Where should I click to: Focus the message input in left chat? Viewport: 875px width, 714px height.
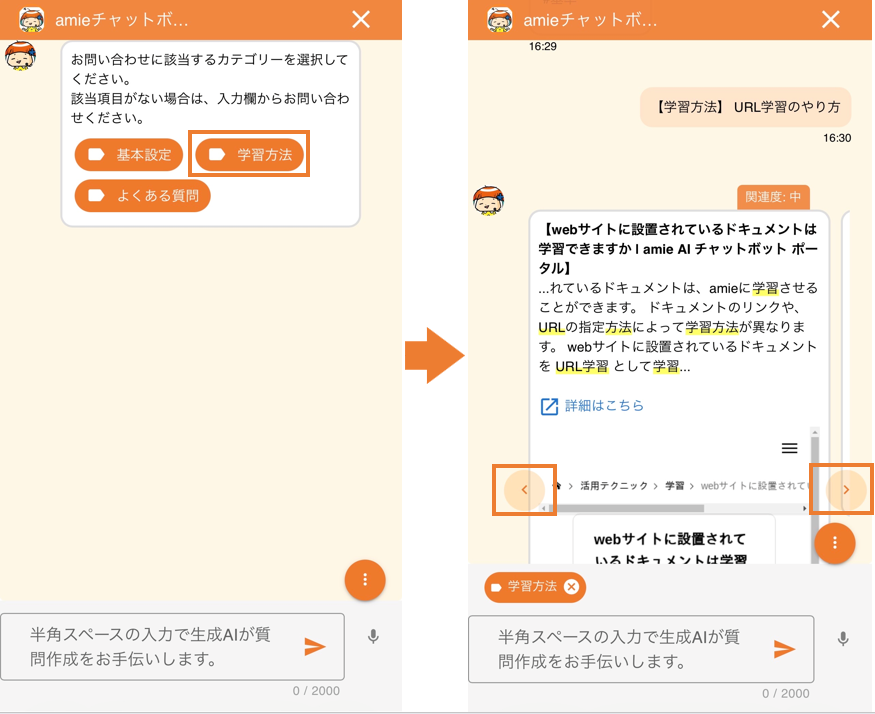[x=160, y=647]
